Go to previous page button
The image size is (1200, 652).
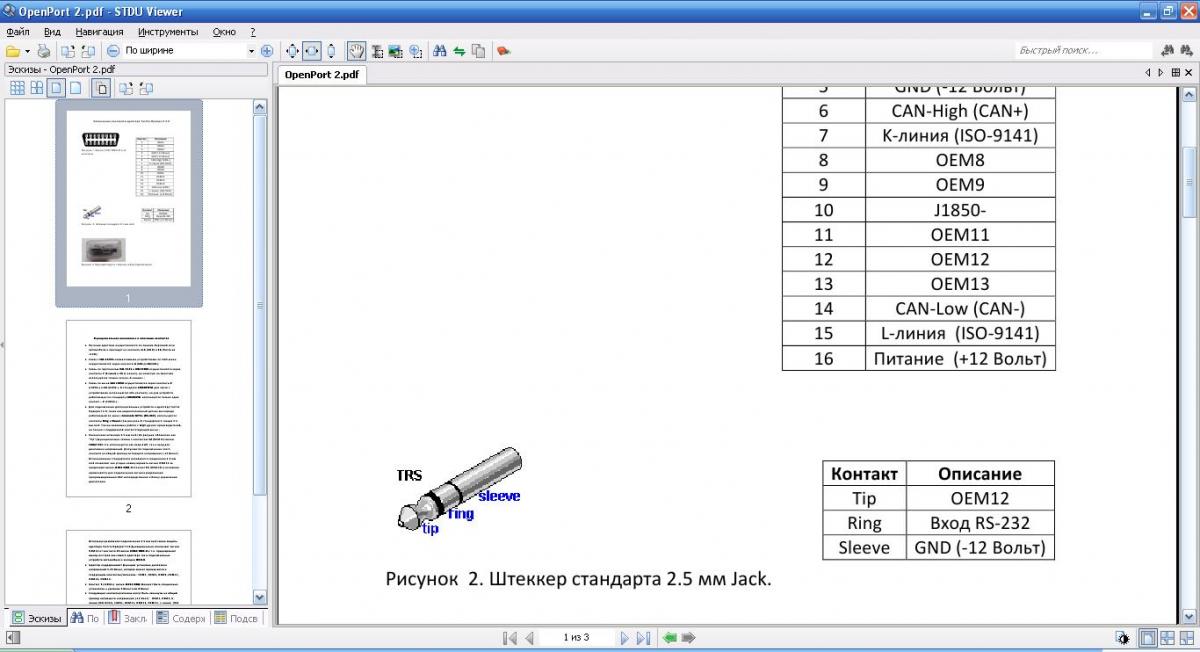pos(529,637)
